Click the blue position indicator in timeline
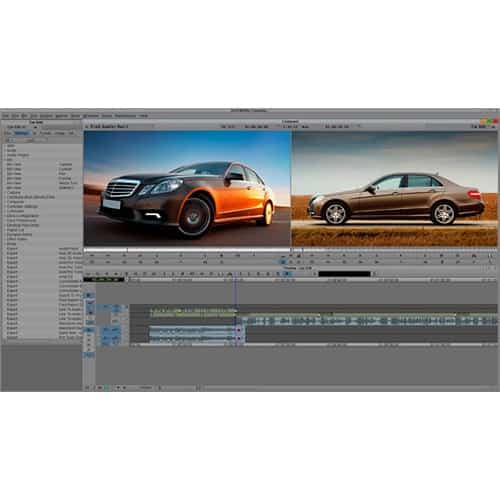 tap(236, 310)
